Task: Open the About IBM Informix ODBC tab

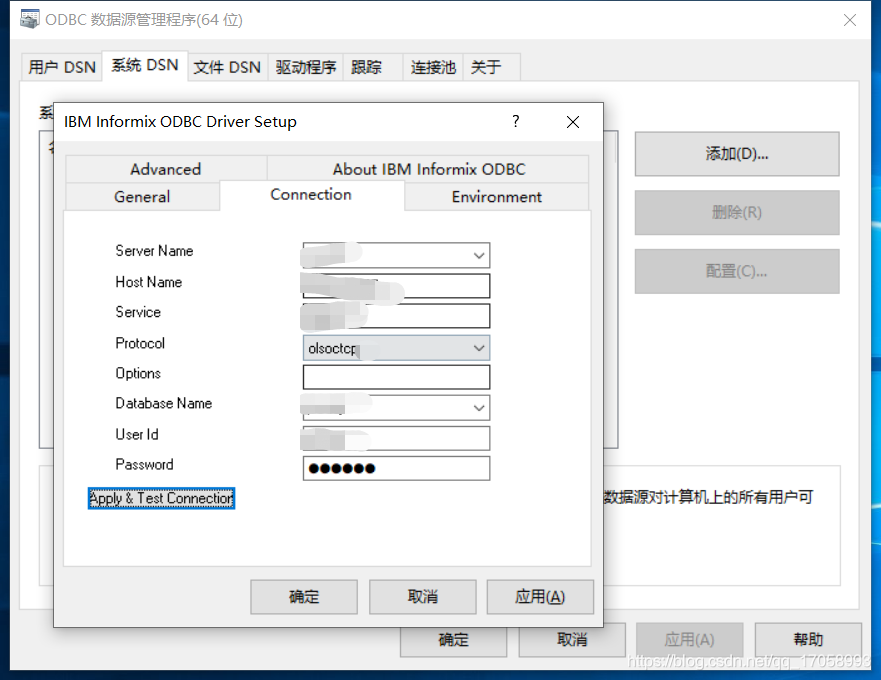Action: 428,169
